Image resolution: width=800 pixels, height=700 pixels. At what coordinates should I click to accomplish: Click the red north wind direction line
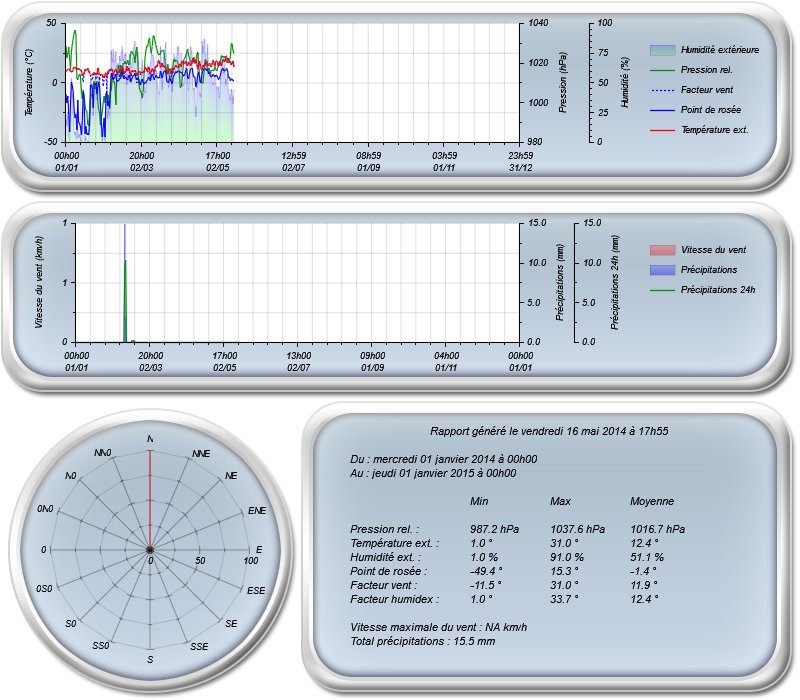150,500
